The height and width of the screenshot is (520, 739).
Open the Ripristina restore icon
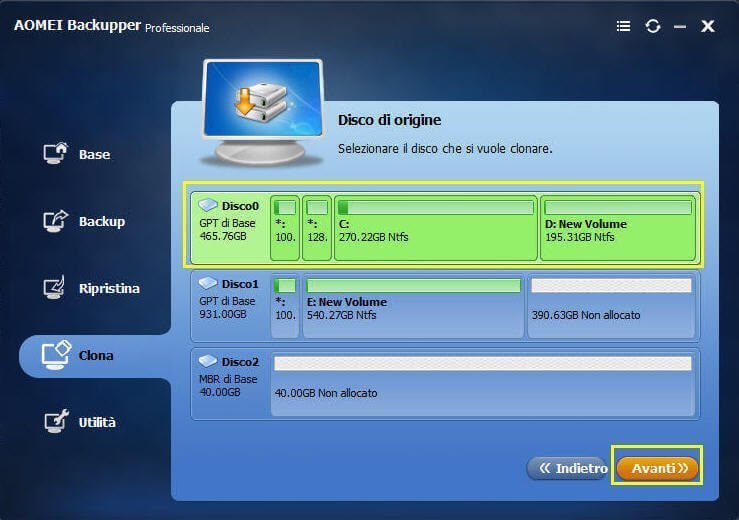[x=54, y=287]
